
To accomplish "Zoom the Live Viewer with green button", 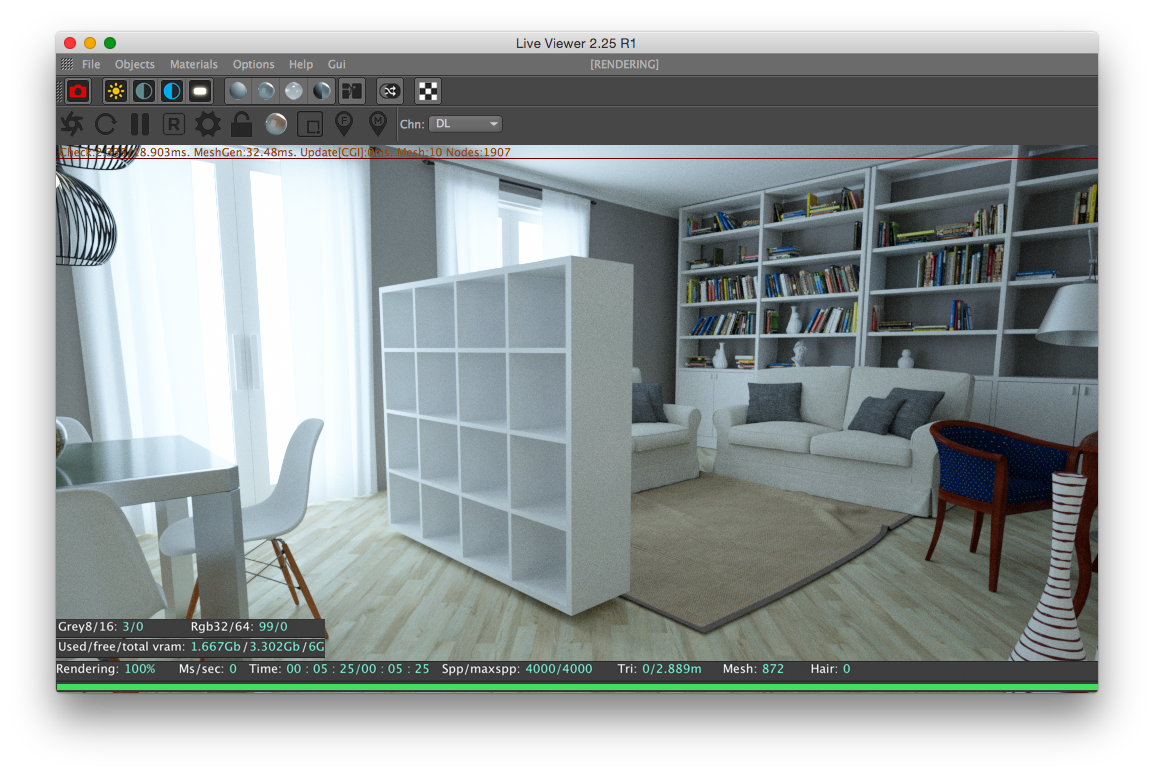I will 110,43.
